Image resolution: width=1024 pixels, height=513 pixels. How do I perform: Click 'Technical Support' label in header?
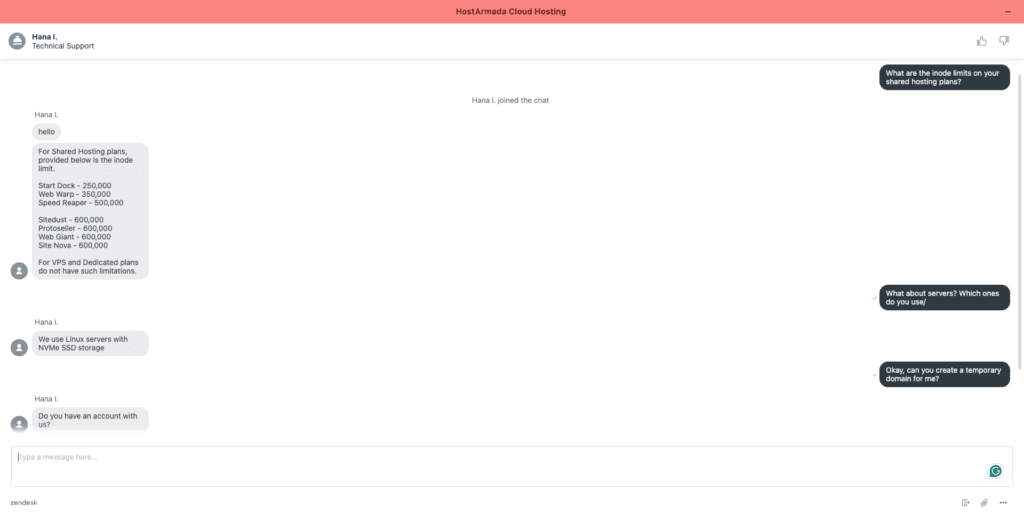pyautogui.click(x=63, y=46)
